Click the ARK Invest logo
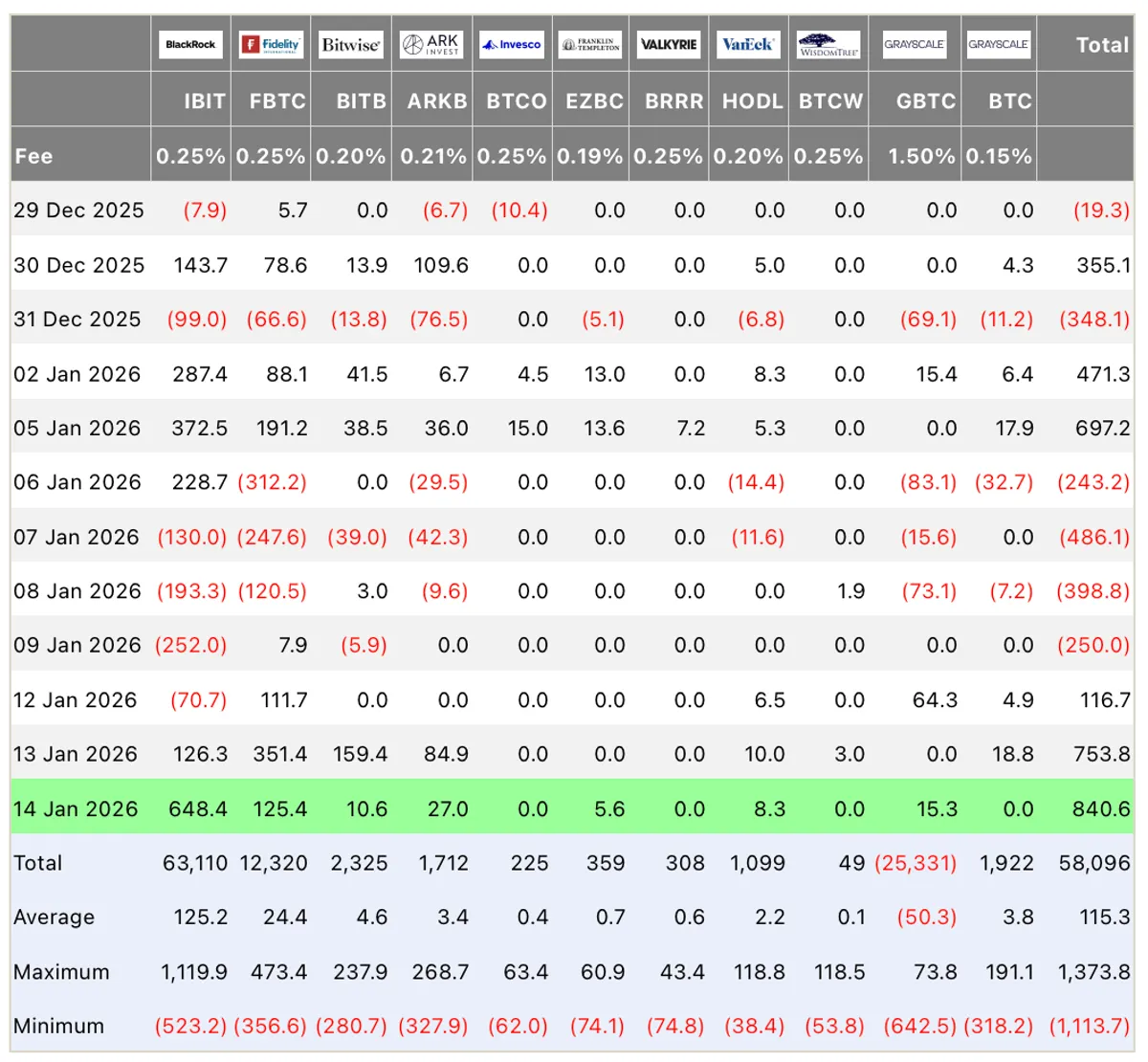1148x1062 pixels. tap(431, 44)
